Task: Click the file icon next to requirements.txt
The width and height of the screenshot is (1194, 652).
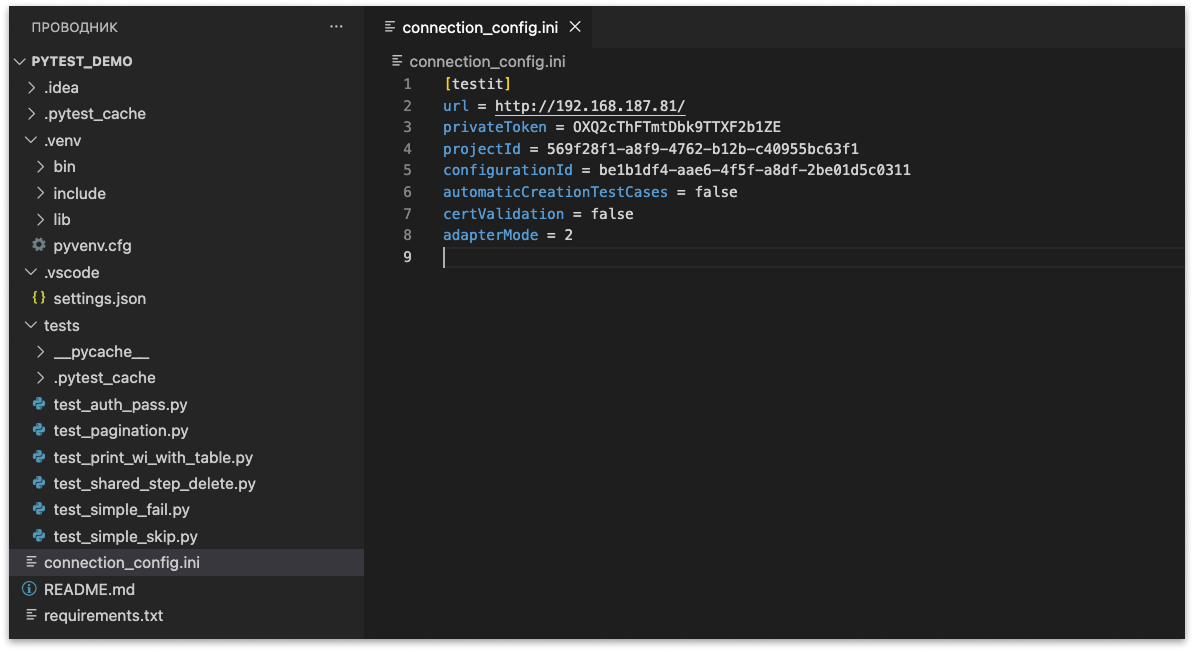Action: click(x=31, y=615)
